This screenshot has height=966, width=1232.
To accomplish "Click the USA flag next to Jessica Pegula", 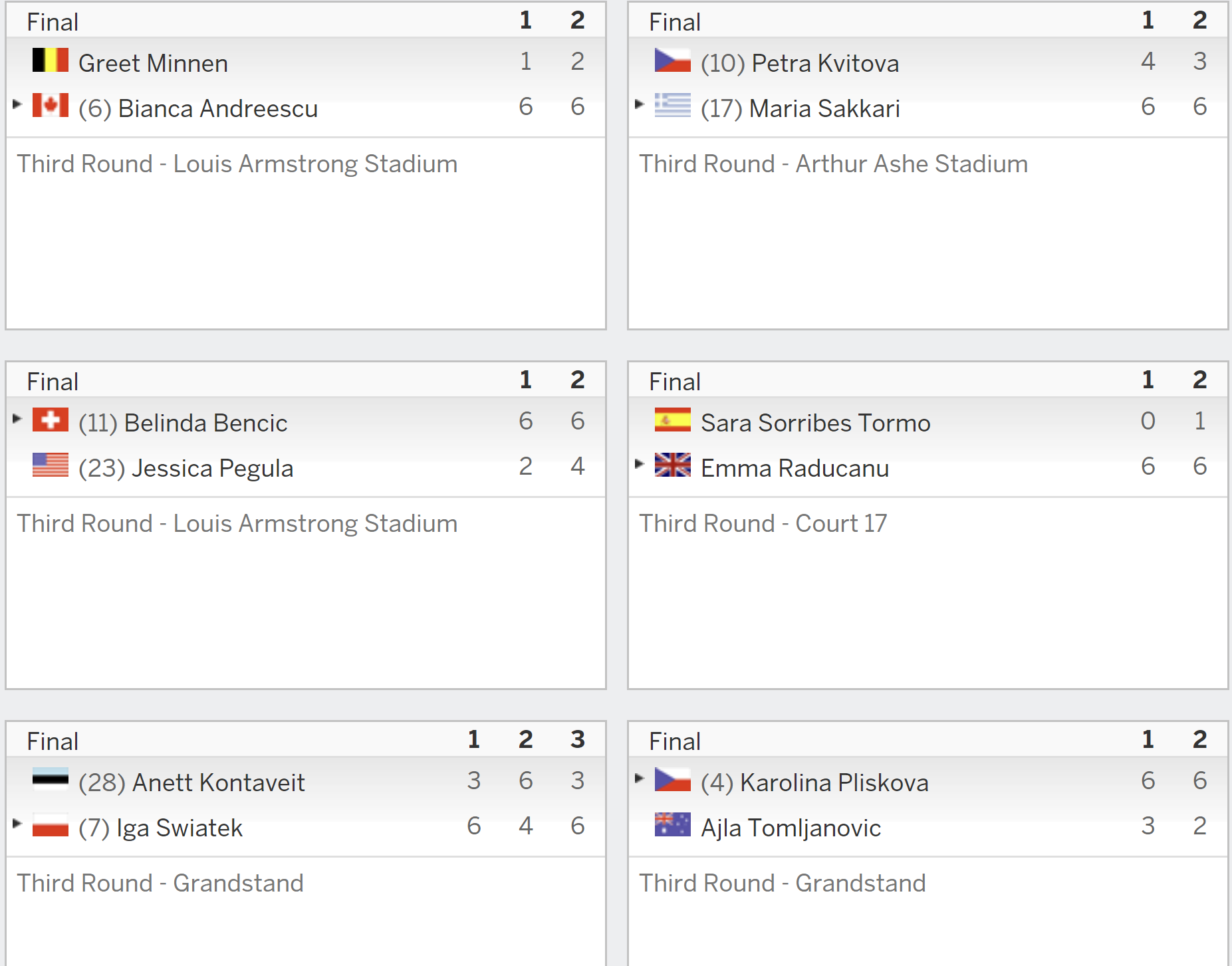I will click(x=51, y=465).
